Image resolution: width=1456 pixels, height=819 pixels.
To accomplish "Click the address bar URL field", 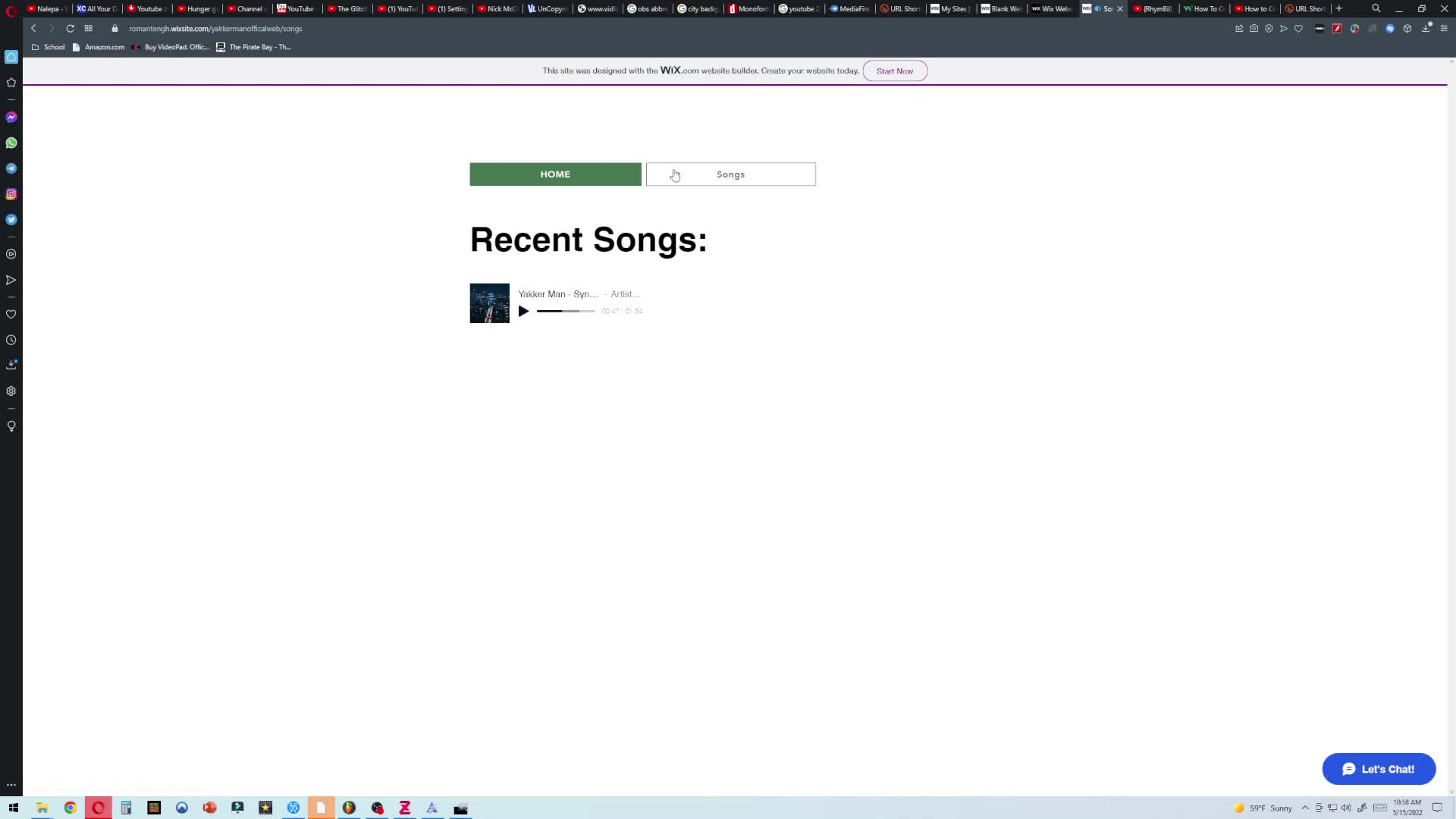I will click(215, 28).
